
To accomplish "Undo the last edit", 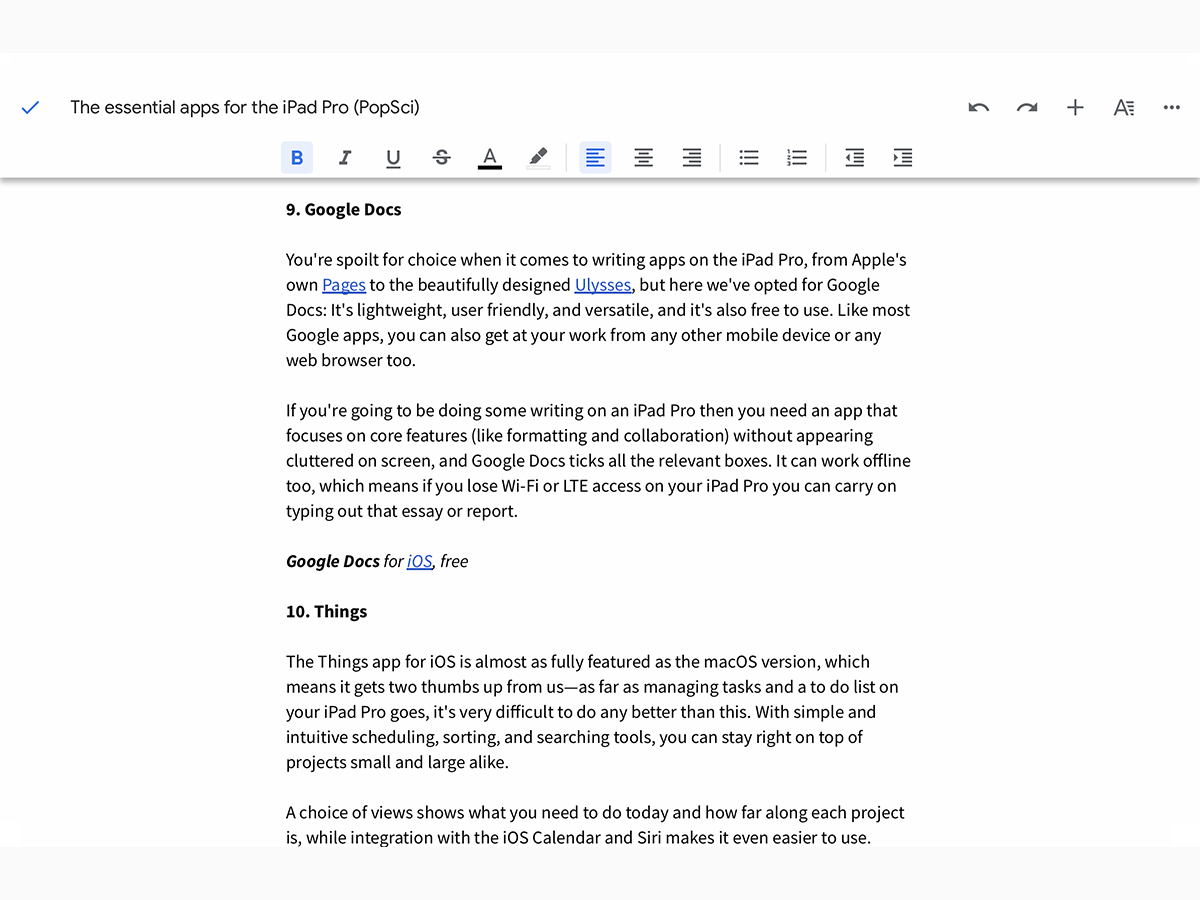I will [x=978, y=108].
